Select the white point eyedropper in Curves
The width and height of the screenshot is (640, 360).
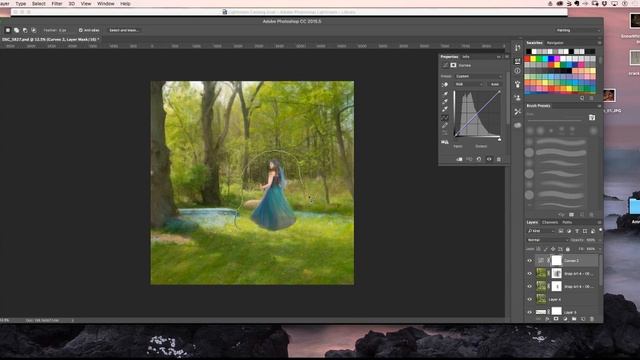(445, 109)
